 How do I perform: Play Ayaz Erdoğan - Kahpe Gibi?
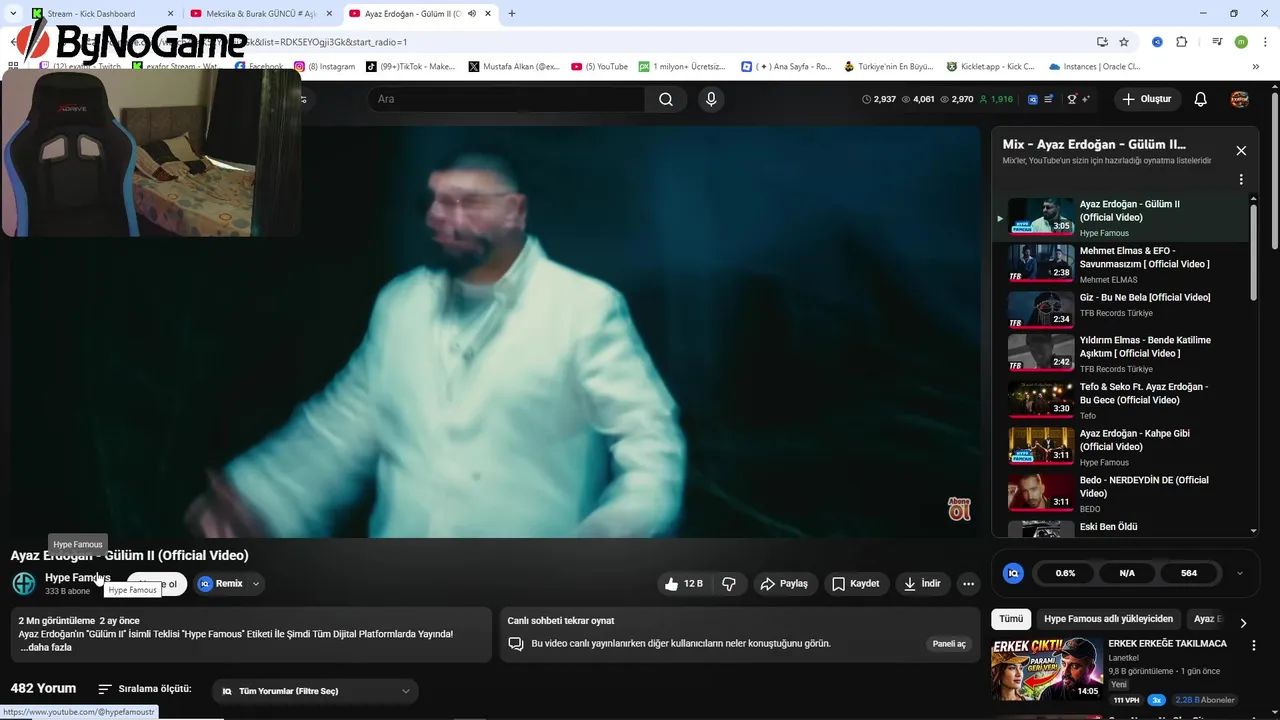pyautogui.click(x=1128, y=447)
